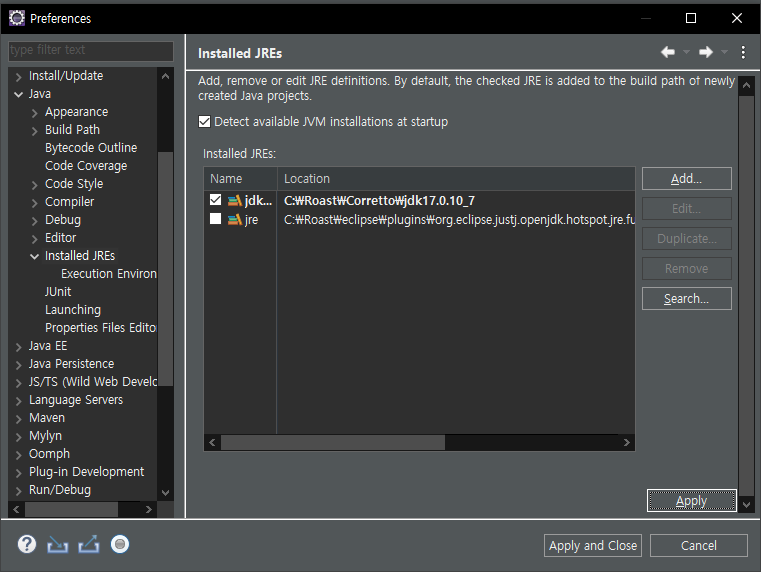Click the tree vertical scrollbar thumb

[165, 269]
